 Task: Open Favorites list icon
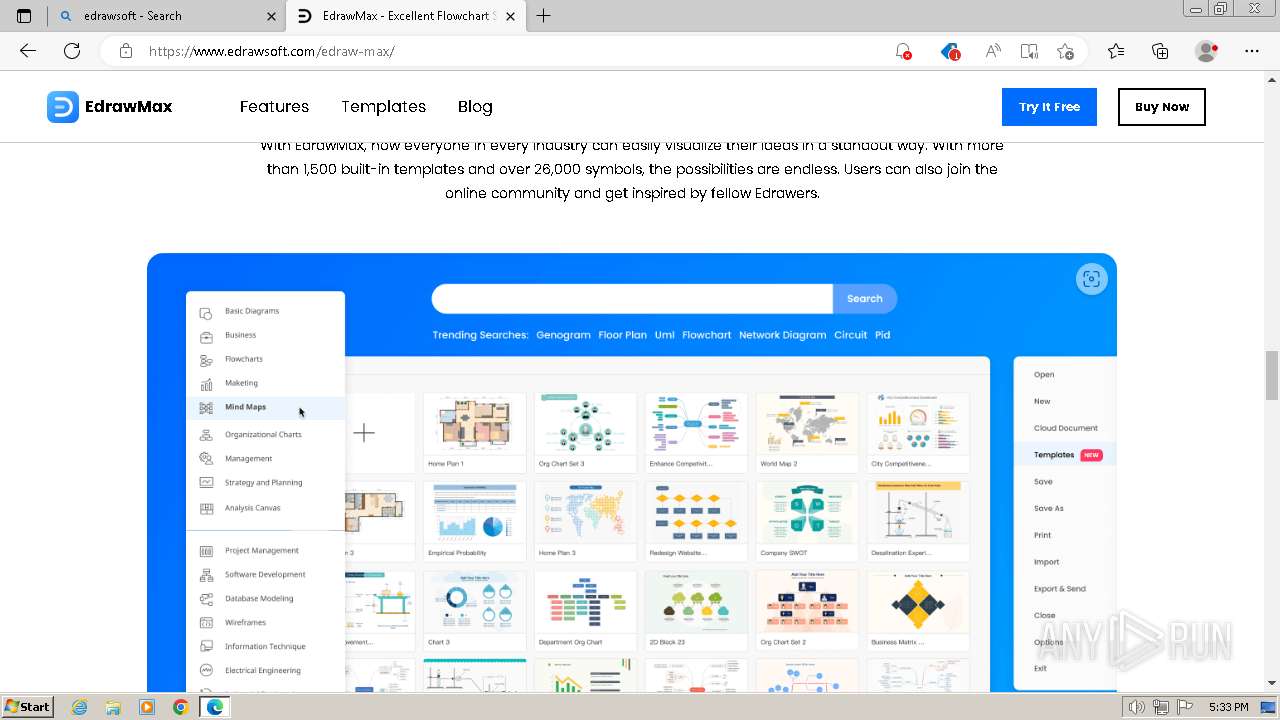point(1116,51)
